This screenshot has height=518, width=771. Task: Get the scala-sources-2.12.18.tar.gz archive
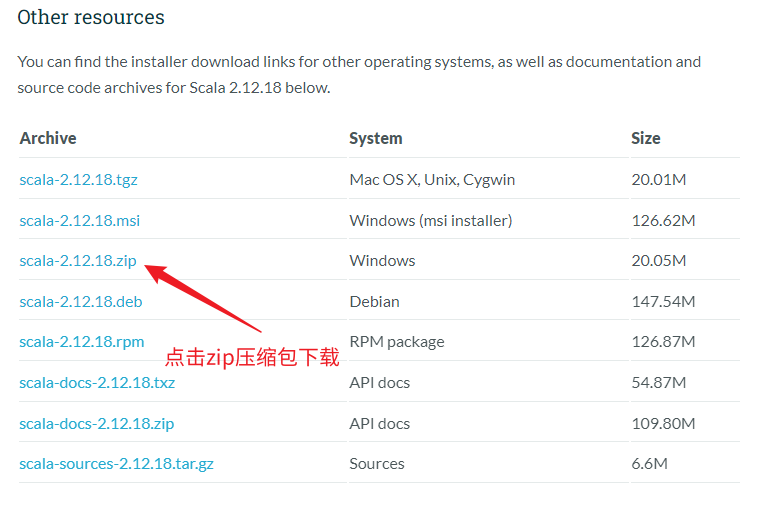click(x=116, y=464)
